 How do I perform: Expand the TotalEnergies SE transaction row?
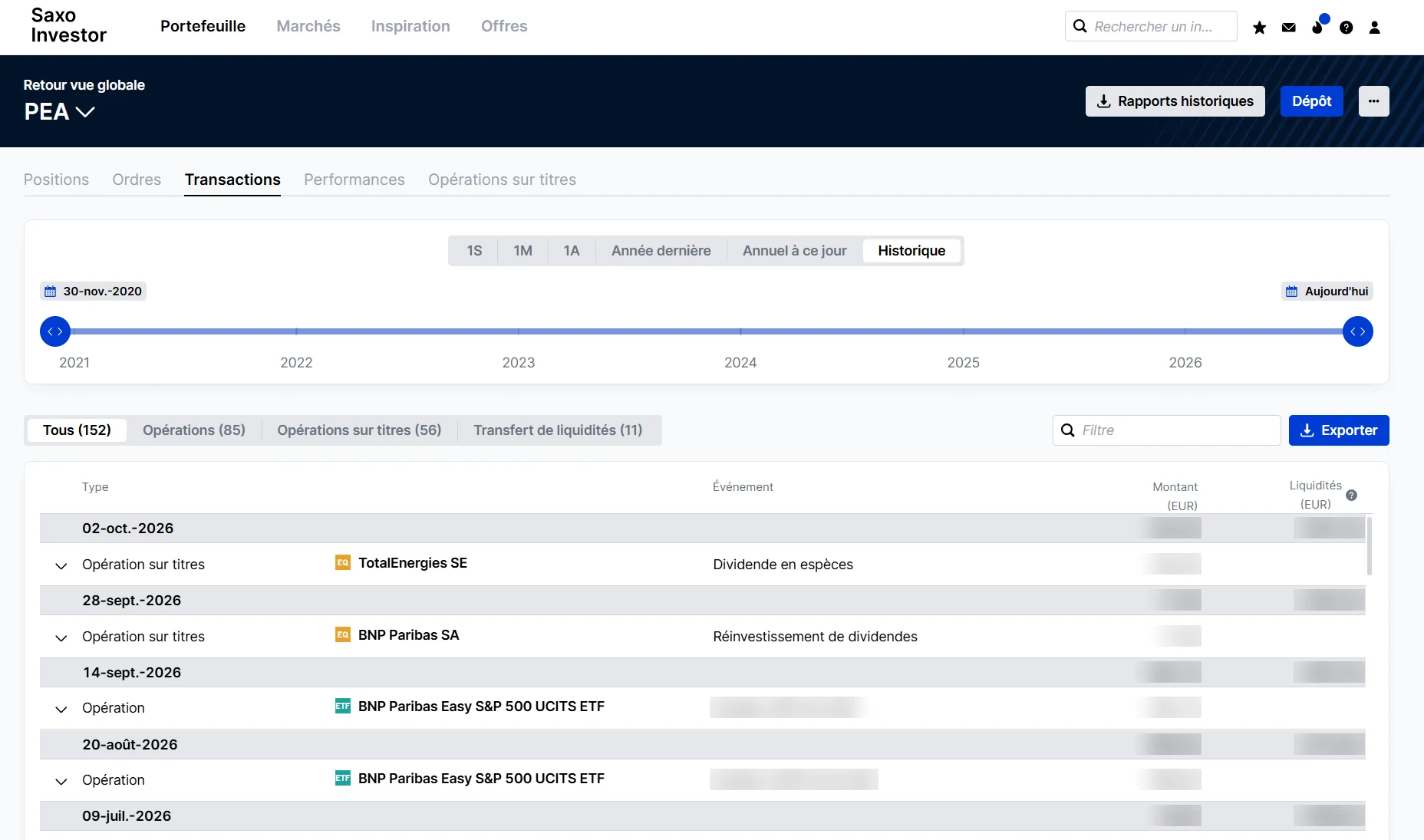click(61, 566)
